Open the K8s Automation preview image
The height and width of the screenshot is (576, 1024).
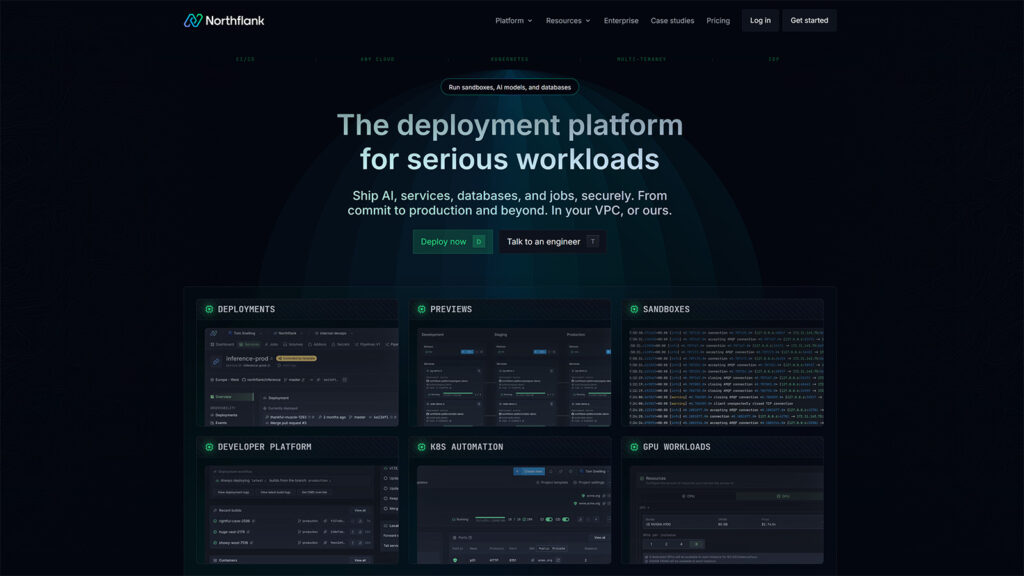coord(514,515)
